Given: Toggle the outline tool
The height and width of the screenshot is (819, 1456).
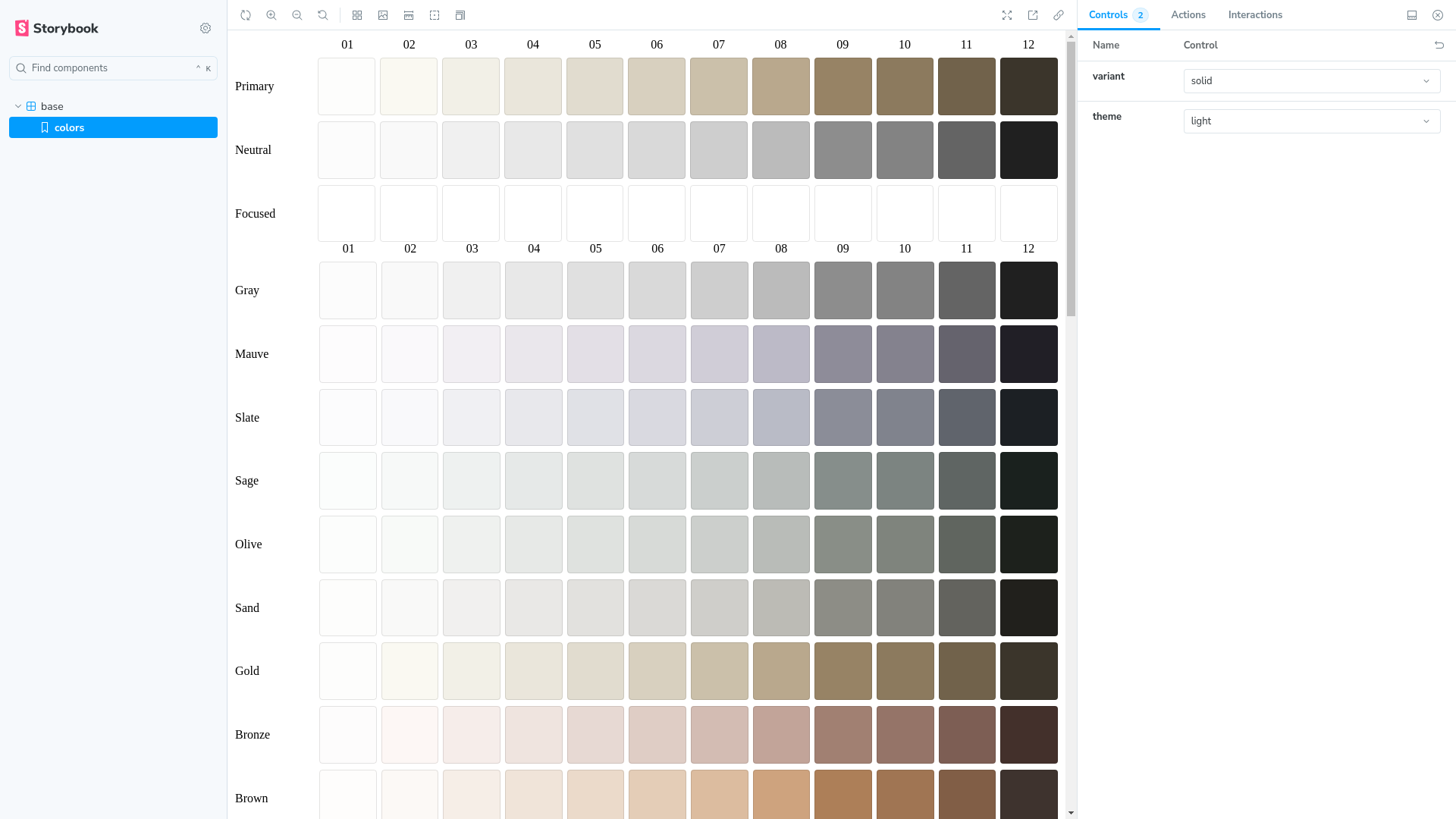Looking at the screenshot, I should 435,15.
